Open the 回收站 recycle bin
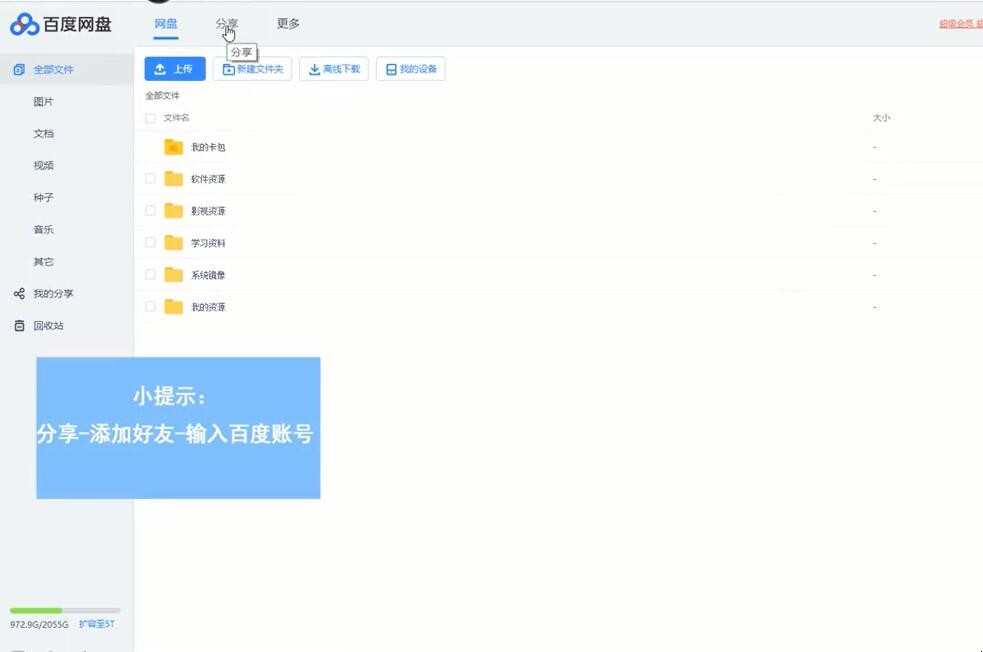Screen dimensions: 983x652 (x=45, y=325)
